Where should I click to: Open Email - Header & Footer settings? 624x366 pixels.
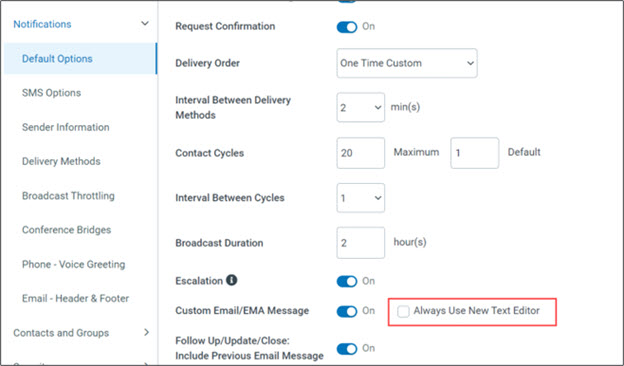76,298
